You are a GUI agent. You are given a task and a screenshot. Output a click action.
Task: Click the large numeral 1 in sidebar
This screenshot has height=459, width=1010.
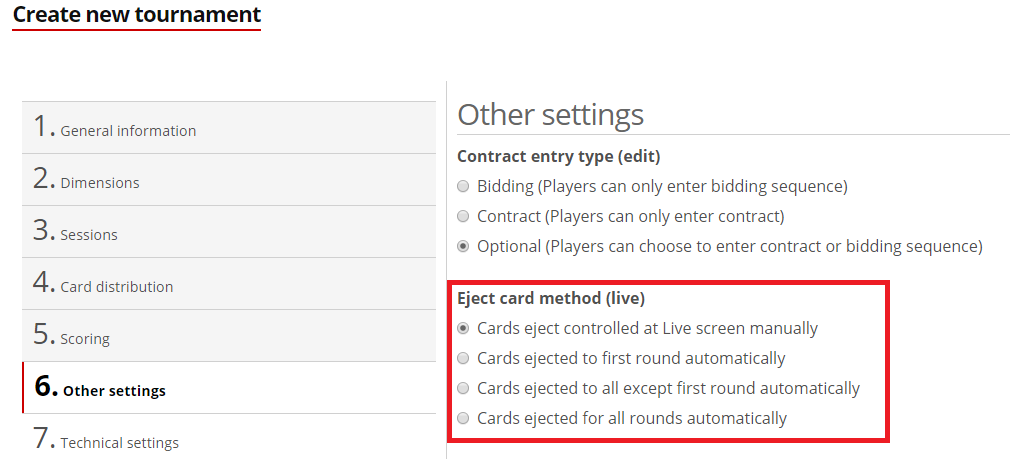41,127
